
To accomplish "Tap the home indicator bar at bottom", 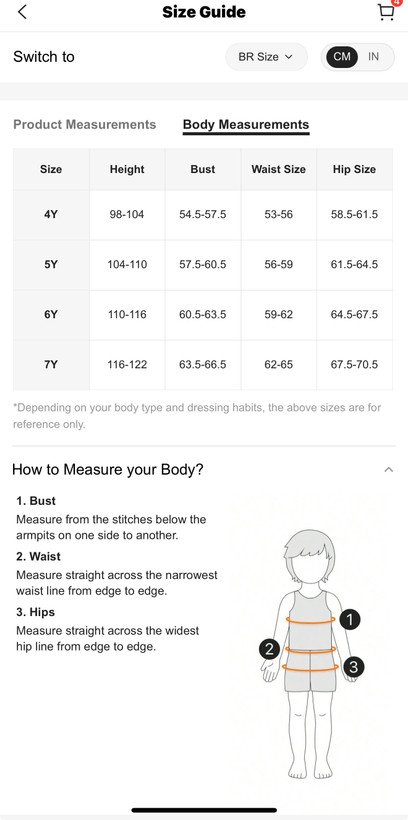I will click(204, 810).
